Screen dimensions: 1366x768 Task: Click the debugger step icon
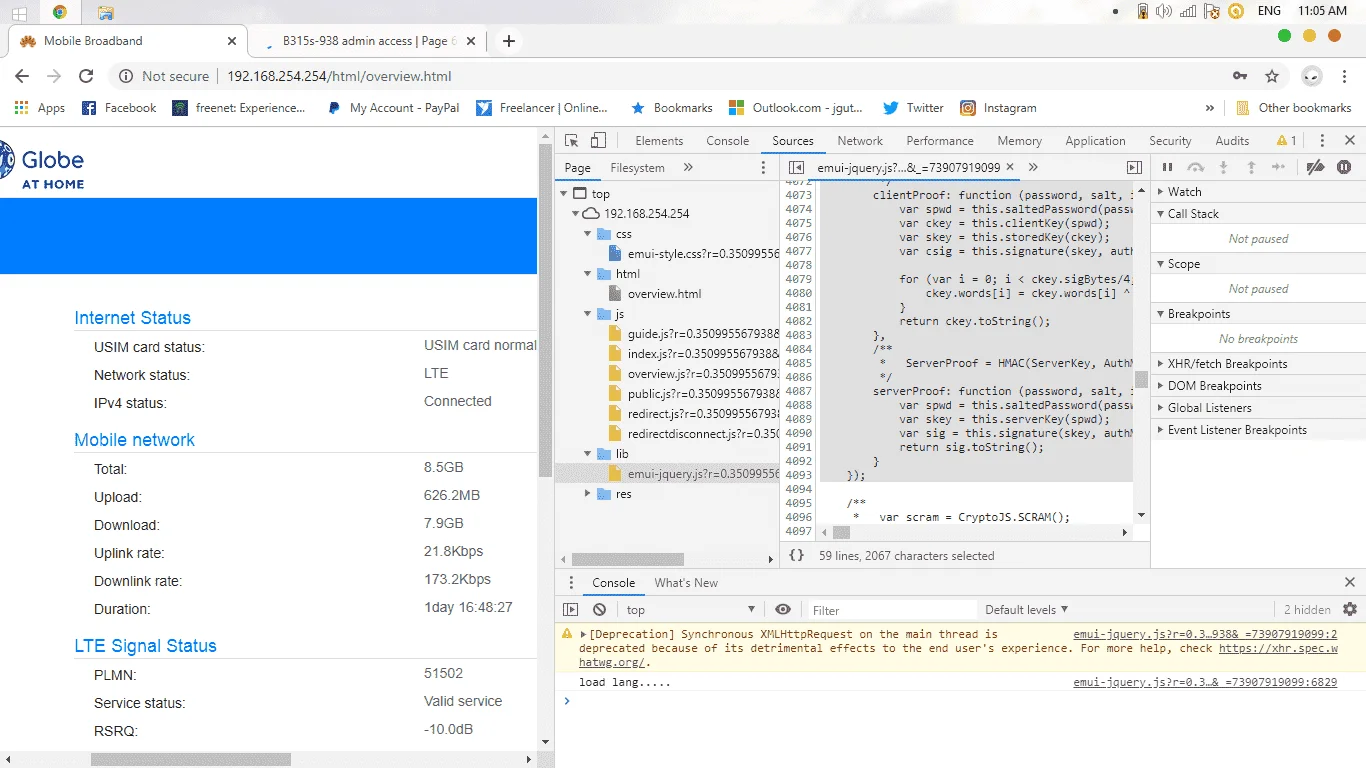[x=1278, y=168]
